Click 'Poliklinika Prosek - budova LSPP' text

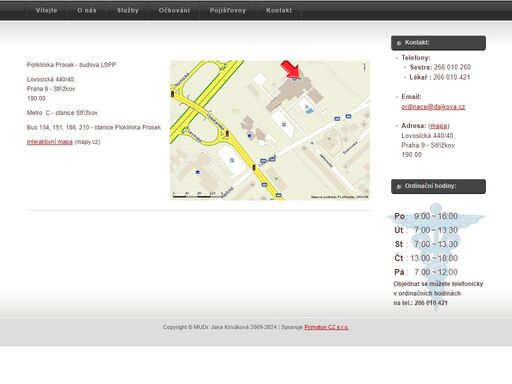(x=71, y=65)
